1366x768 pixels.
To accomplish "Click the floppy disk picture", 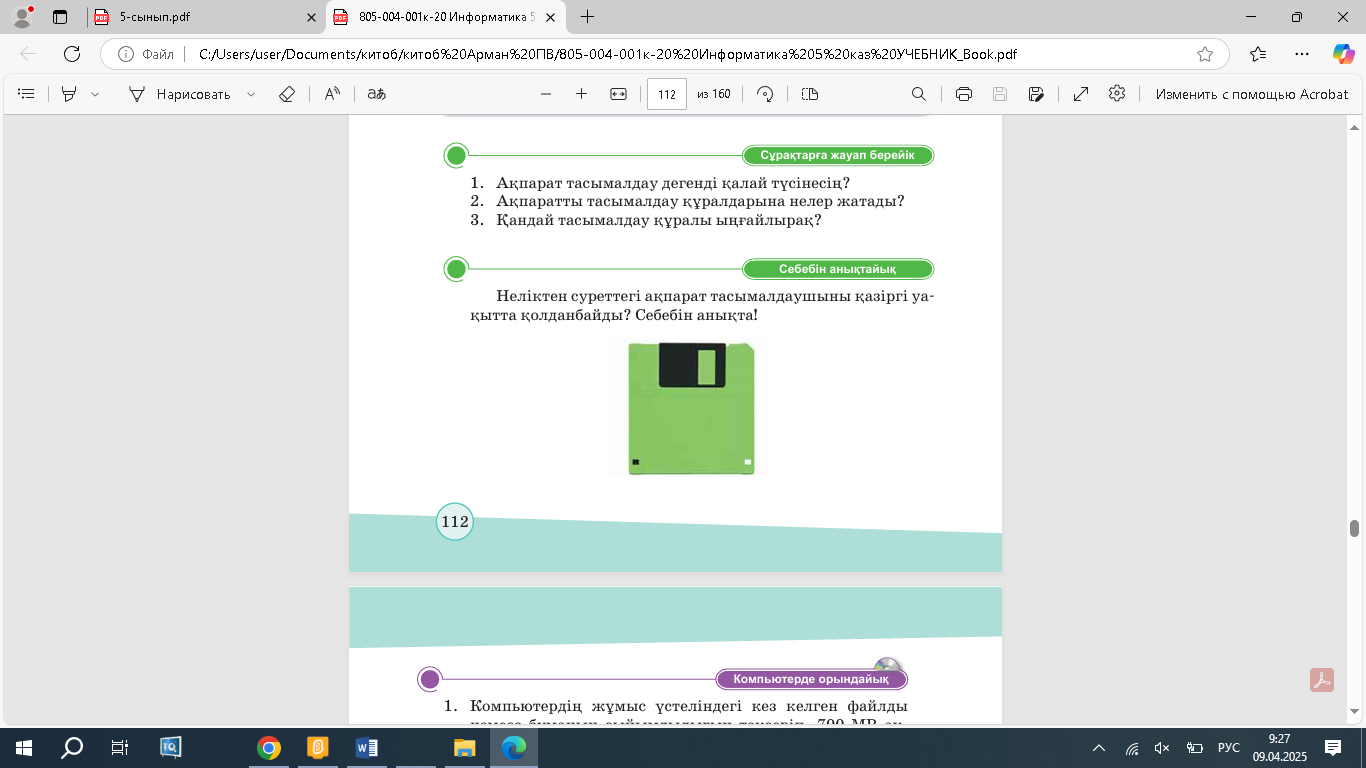I will pyautogui.click(x=691, y=408).
